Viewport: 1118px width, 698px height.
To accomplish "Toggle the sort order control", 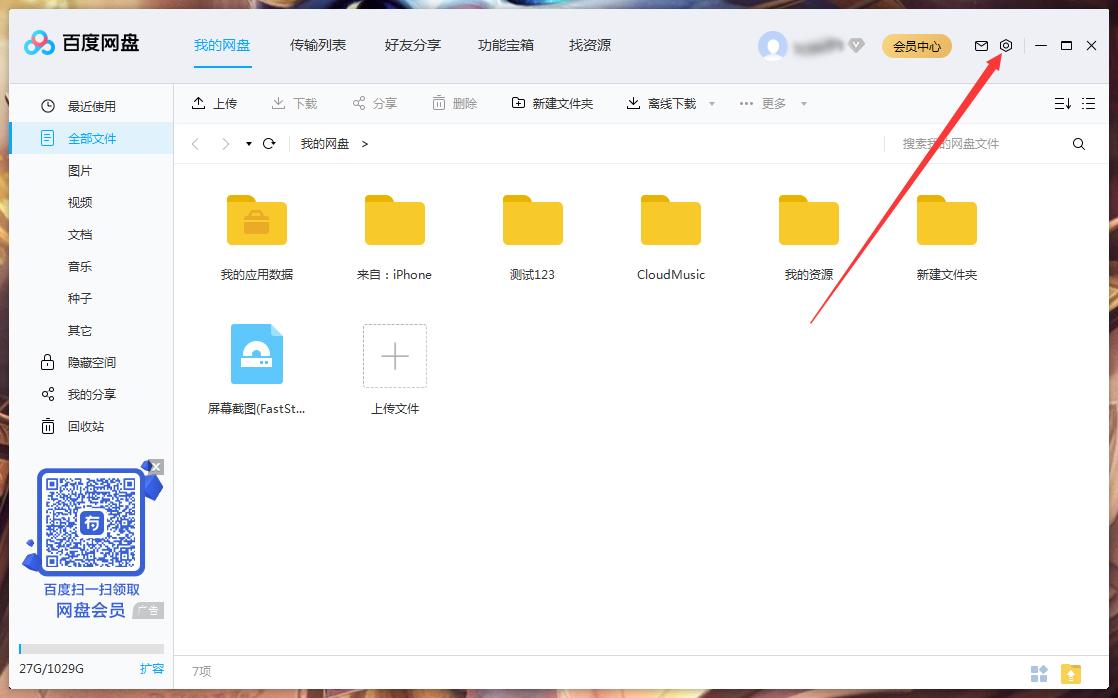I will [1062, 102].
